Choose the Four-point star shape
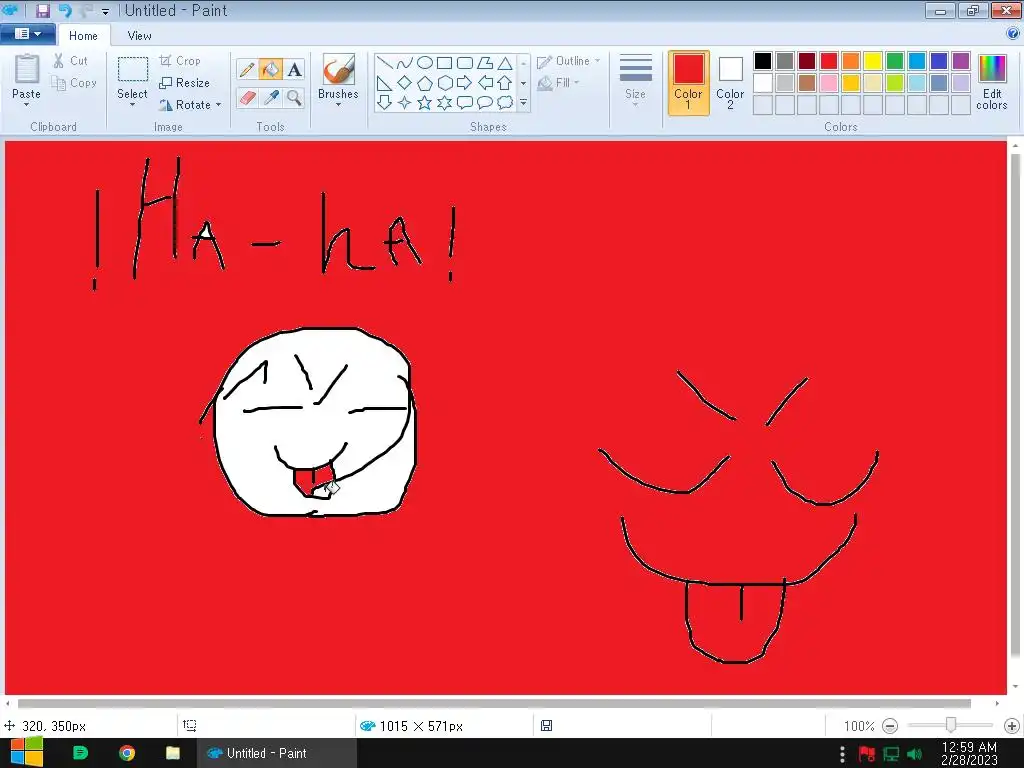Image resolution: width=1024 pixels, height=768 pixels. point(404,103)
